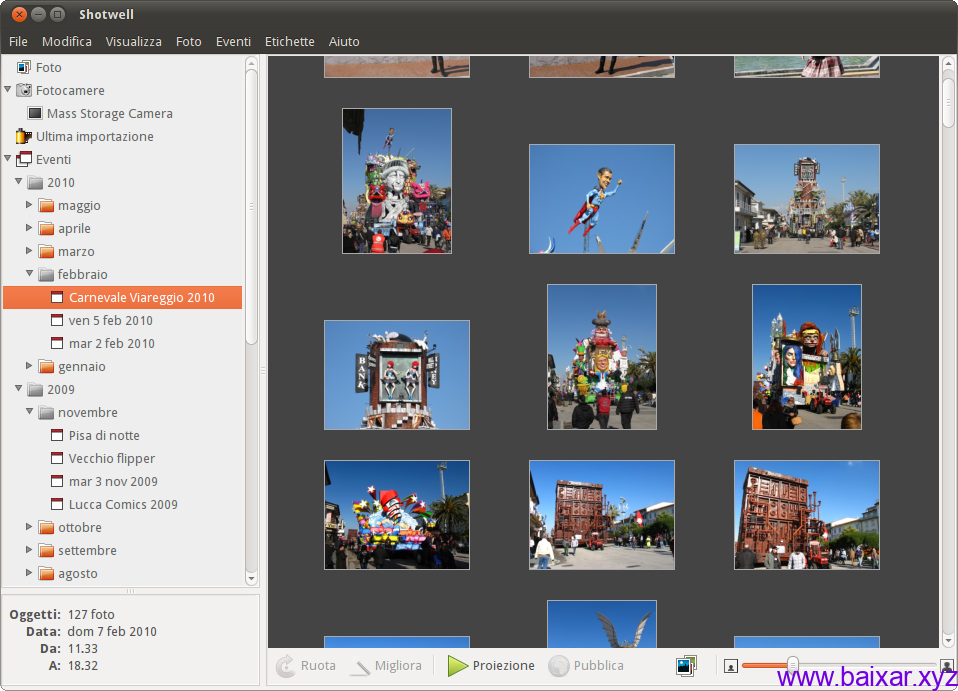Open the Vecchio flipper event

coord(111,458)
